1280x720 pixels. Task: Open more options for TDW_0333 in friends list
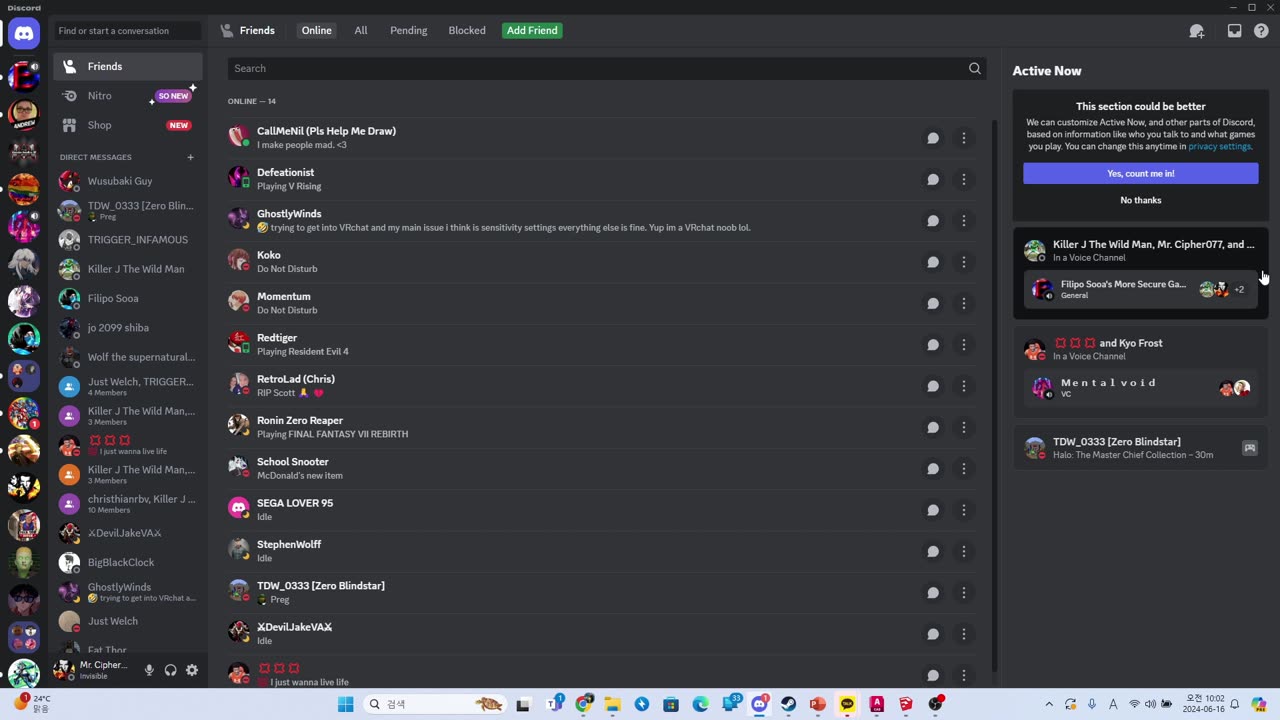963,593
